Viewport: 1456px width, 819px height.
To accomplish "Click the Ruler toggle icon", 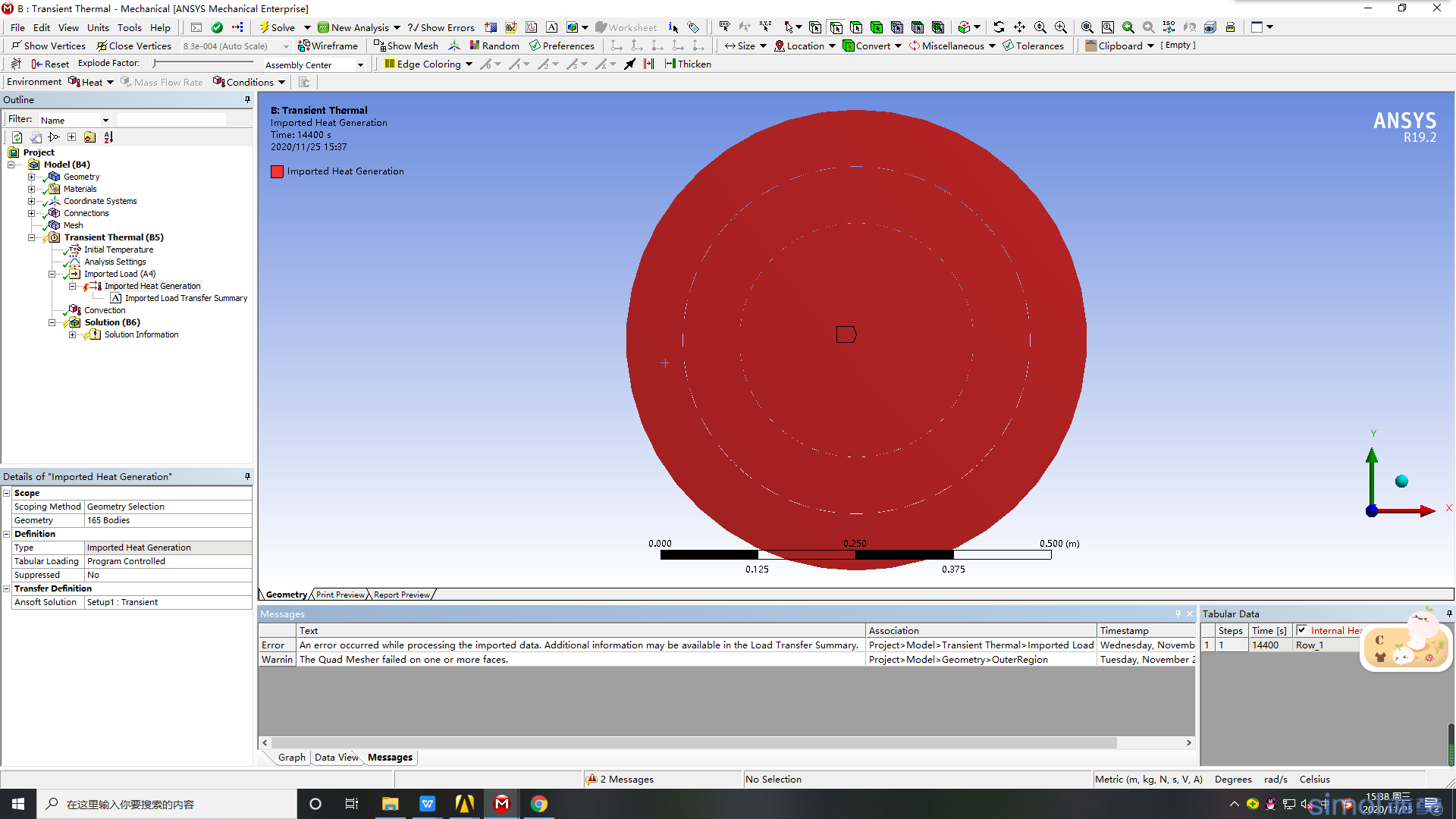I will point(1230,27).
